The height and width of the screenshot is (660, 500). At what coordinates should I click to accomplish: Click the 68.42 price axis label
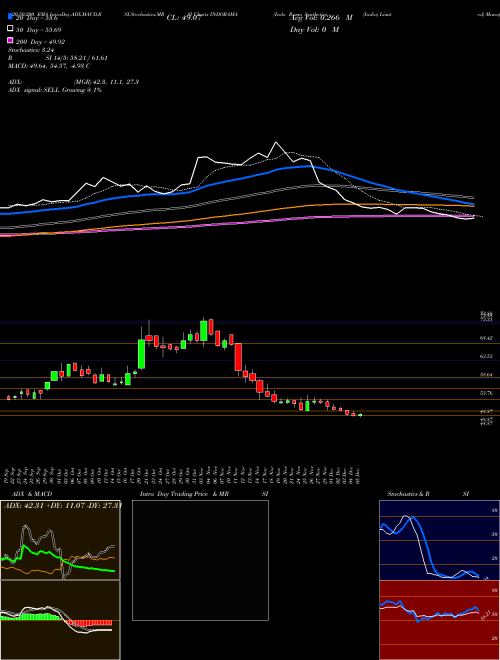(487, 338)
